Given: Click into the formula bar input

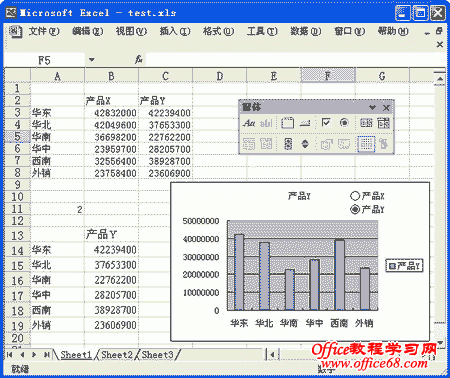Looking at the screenshot, I should [x=295, y=60].
